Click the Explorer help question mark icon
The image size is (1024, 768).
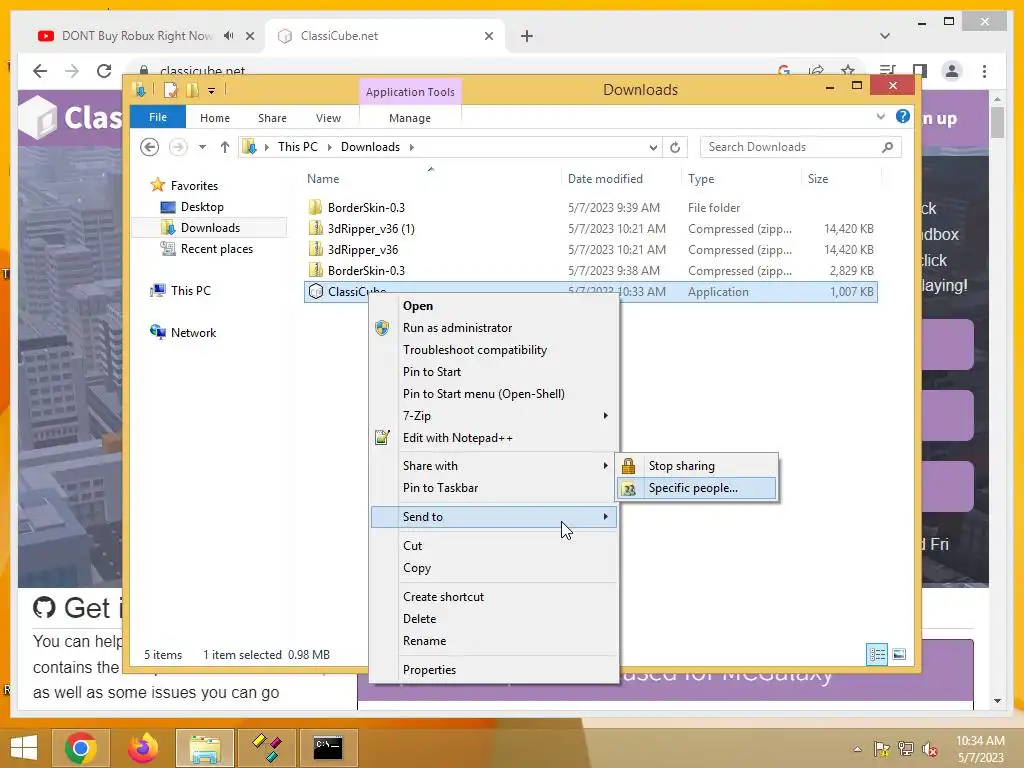click(x=903, y=117)
